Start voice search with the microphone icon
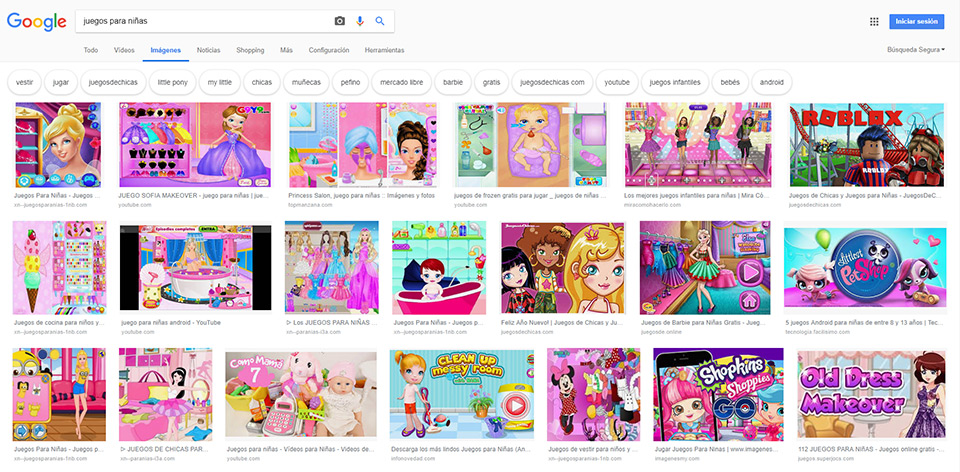The height and width of the screenshot is (472, 960). coord(359,21)
